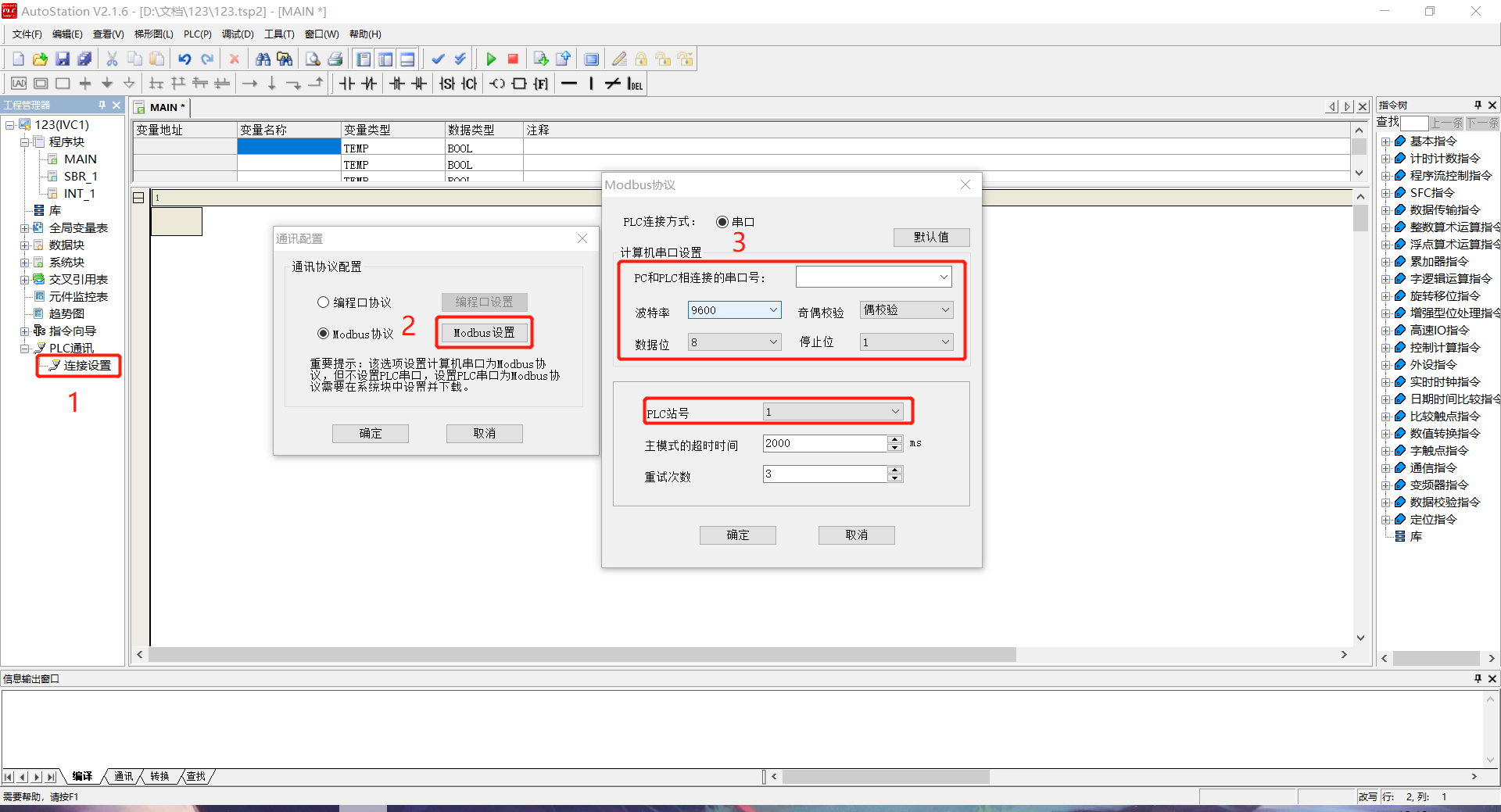The width and height of the screenshot is (1501, 812).
Task: Select the 串口 connection radio button
Action: pyautogui.click(x=722, y=222)
